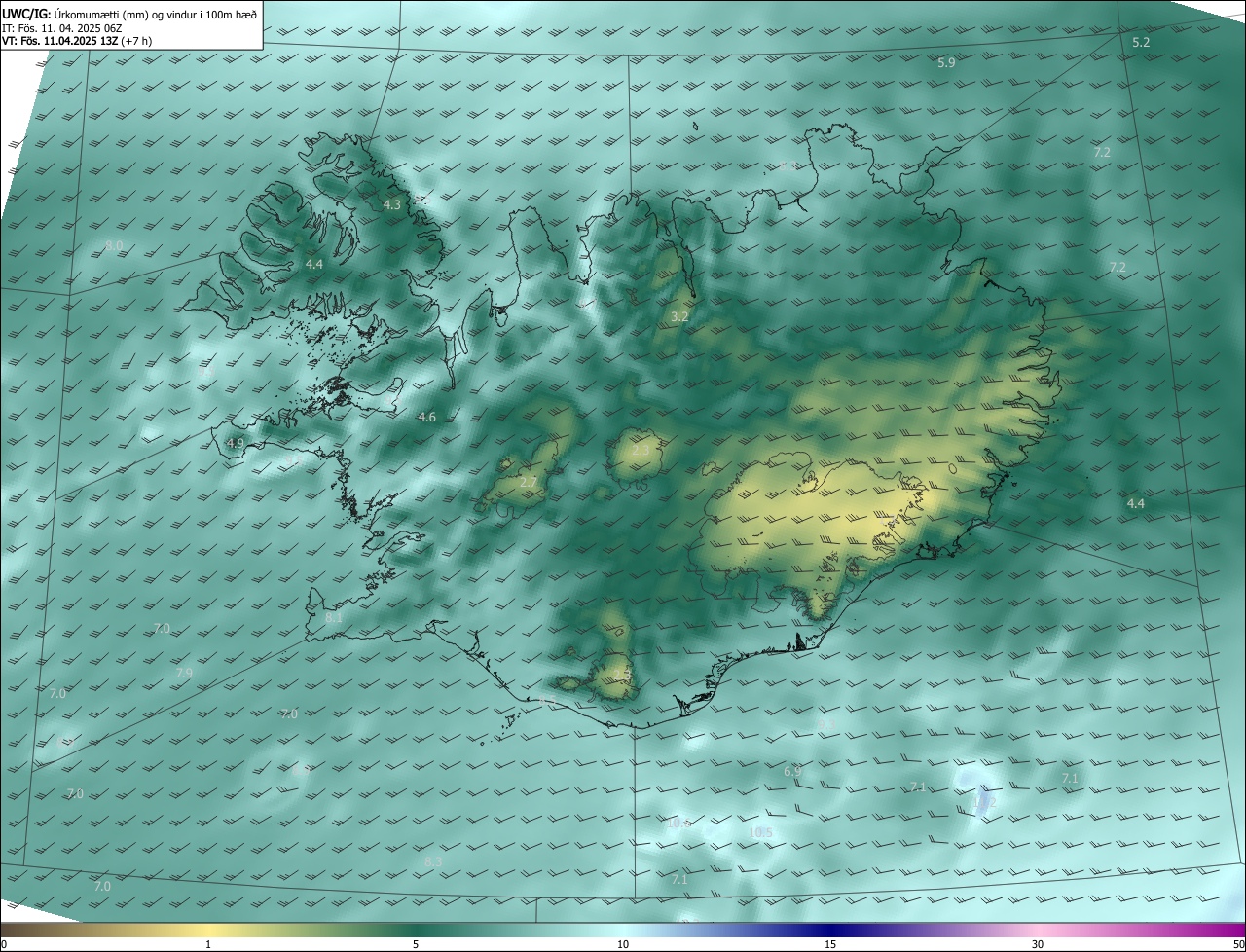Click the value label 3.2 on the map

[680, 317]
